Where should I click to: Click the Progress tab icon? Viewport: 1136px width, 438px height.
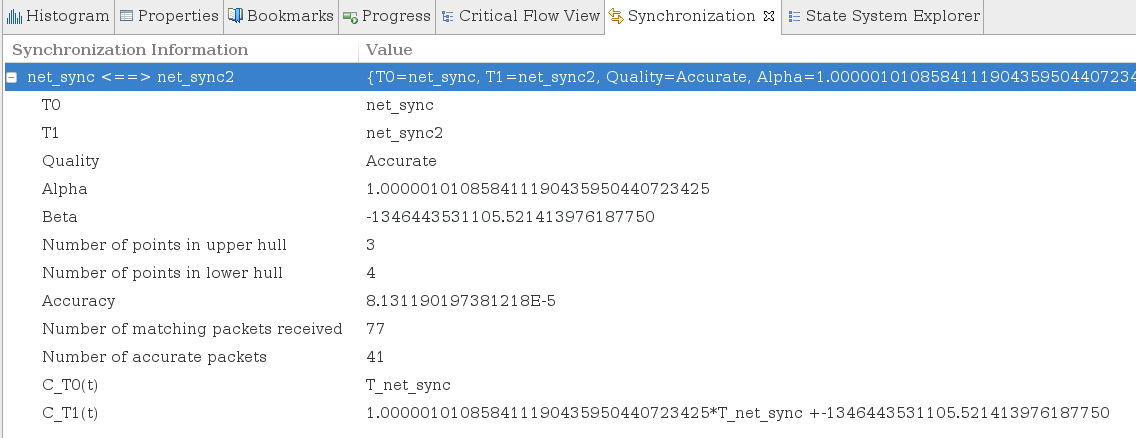[x=350, y=16]
